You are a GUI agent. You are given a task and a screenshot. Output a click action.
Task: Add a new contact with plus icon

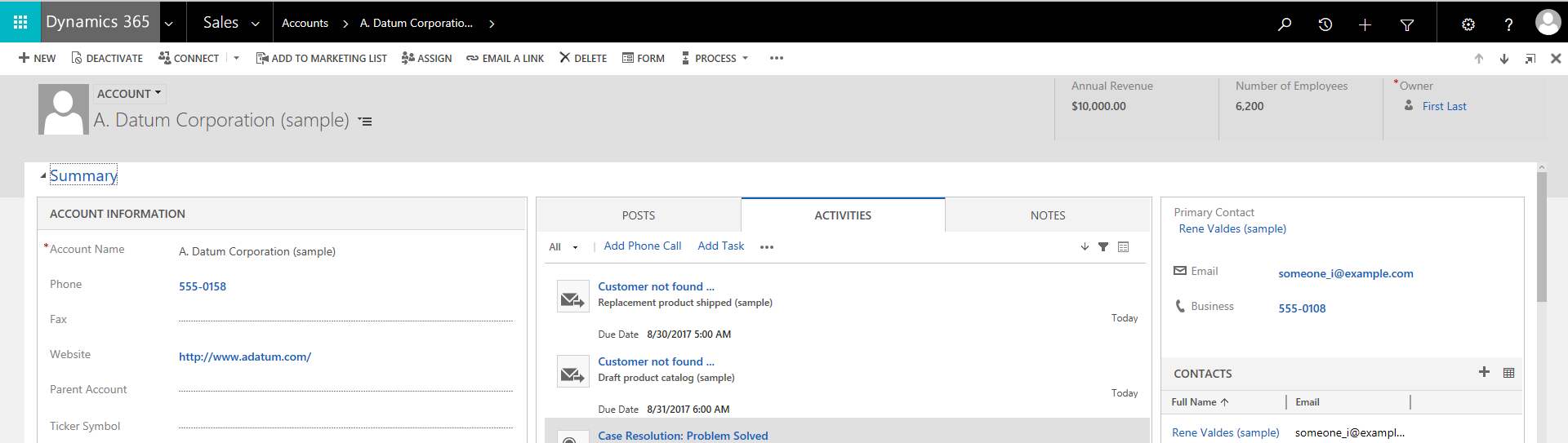[x=1484, y=372]
